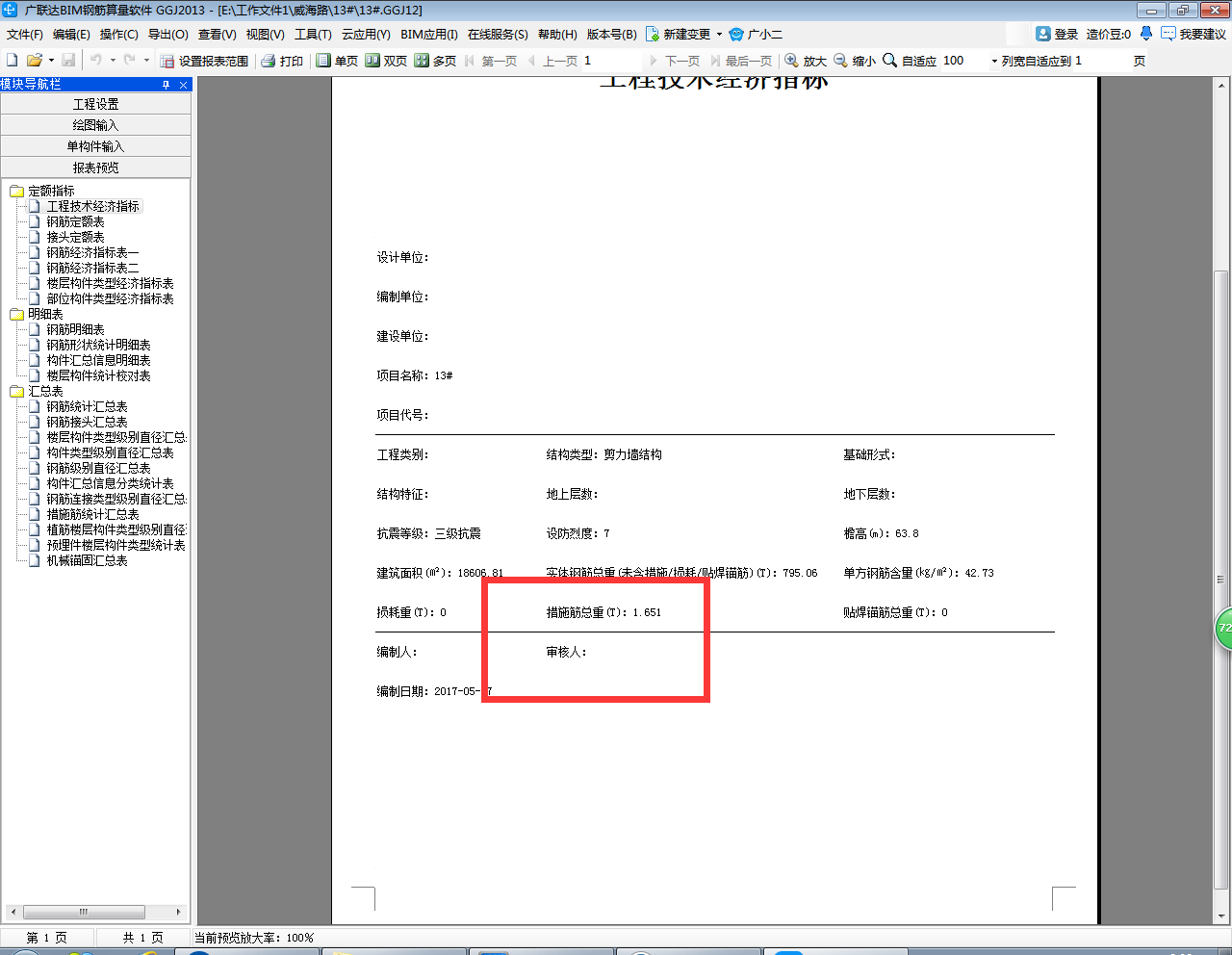Open 设置报表范围 report range settings

205,61
